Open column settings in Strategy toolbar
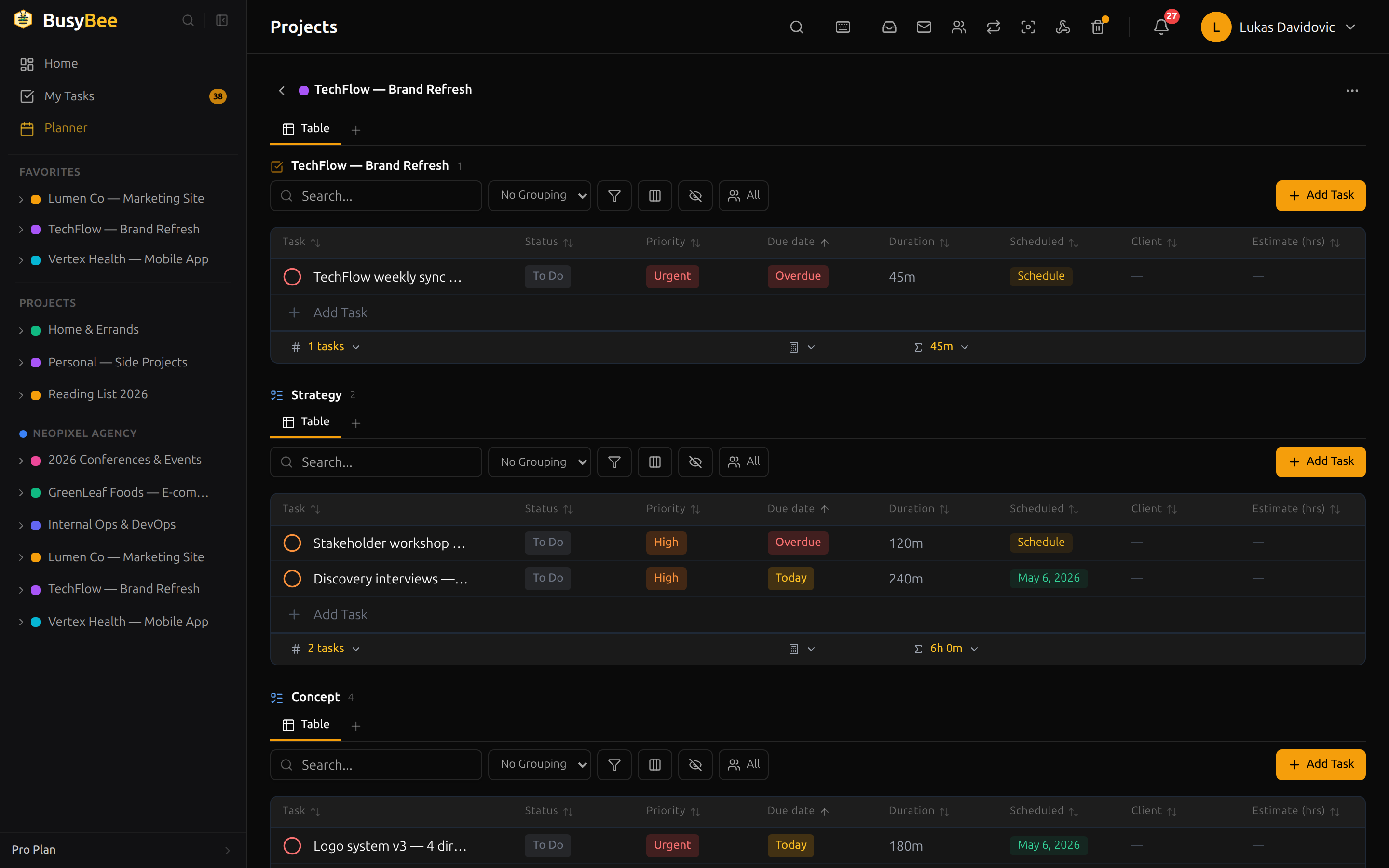This screenshot has height=868, width=1389. pos(654,462)
